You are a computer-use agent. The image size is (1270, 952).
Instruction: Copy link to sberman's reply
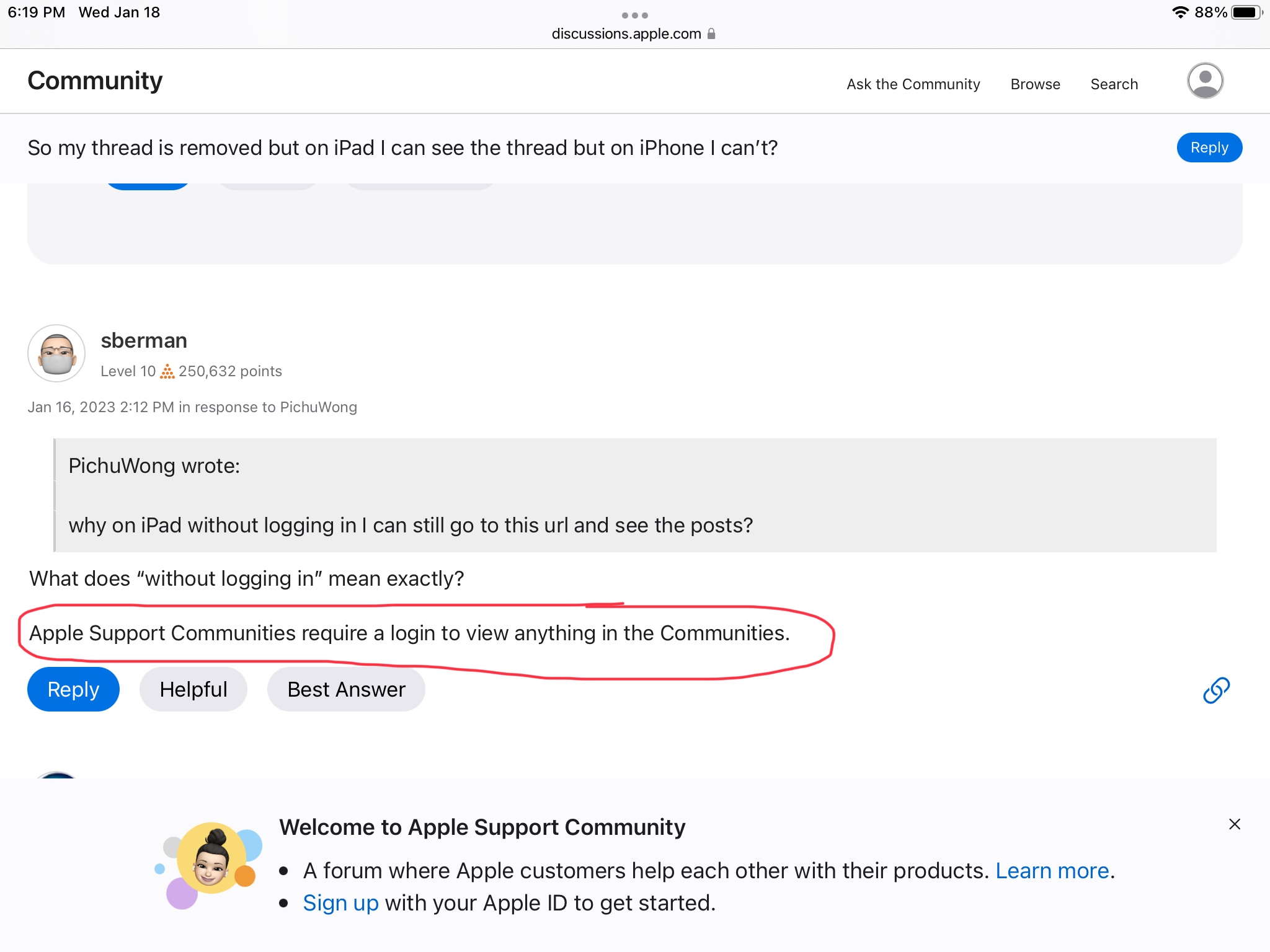click(1216, 690)
